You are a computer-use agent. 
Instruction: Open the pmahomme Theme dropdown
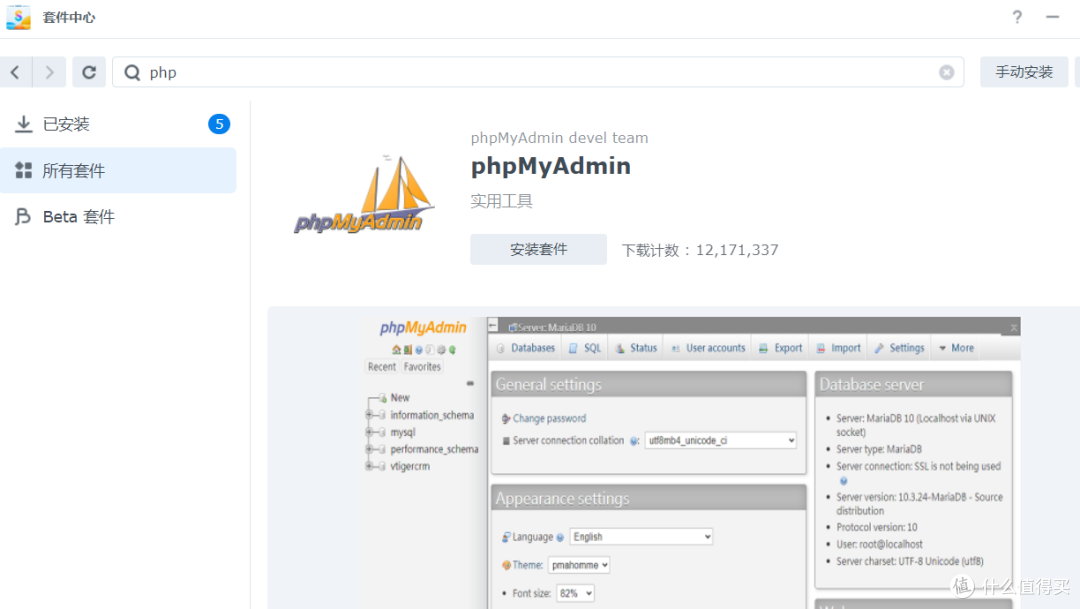[580, 564]
